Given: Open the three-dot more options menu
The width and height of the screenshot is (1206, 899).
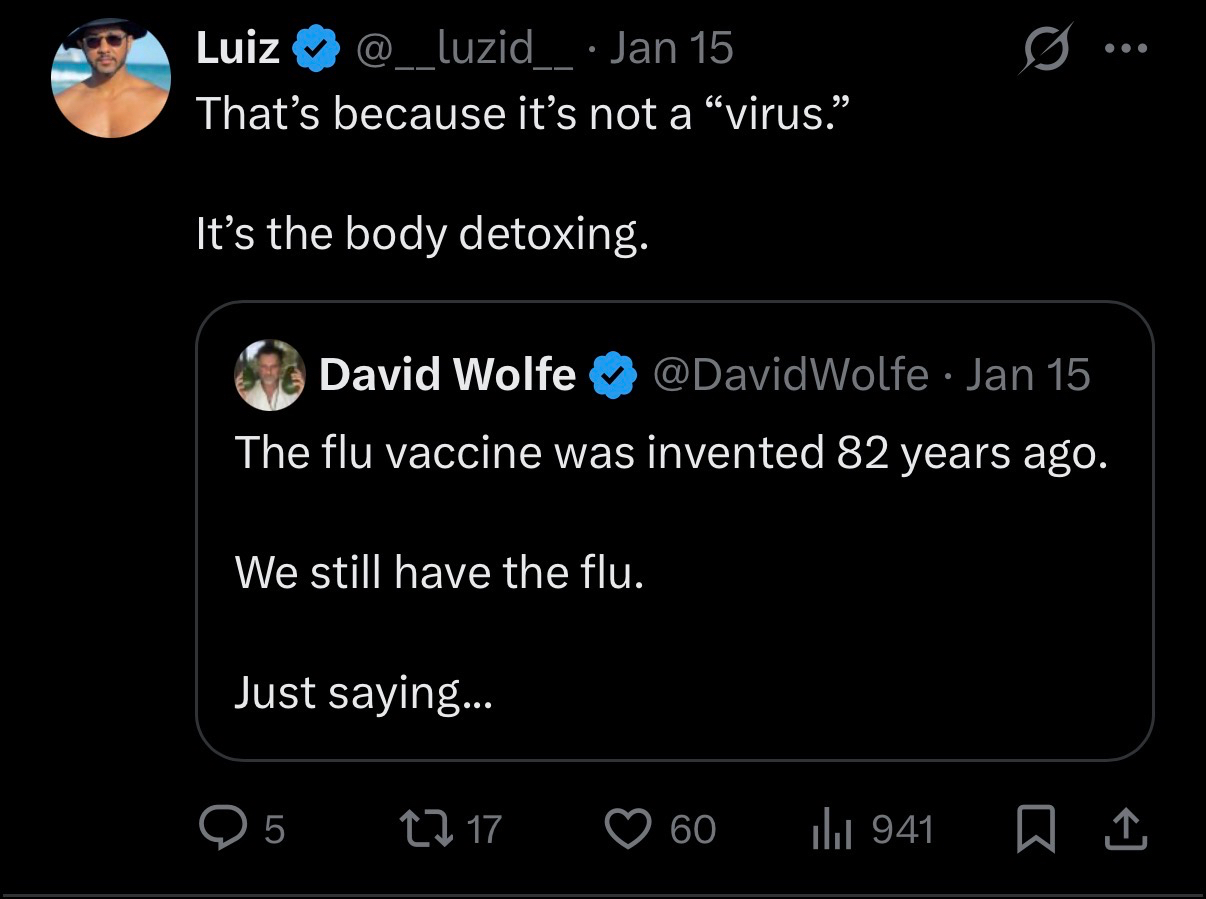Looking at the screenshot, I should 1126,47.
